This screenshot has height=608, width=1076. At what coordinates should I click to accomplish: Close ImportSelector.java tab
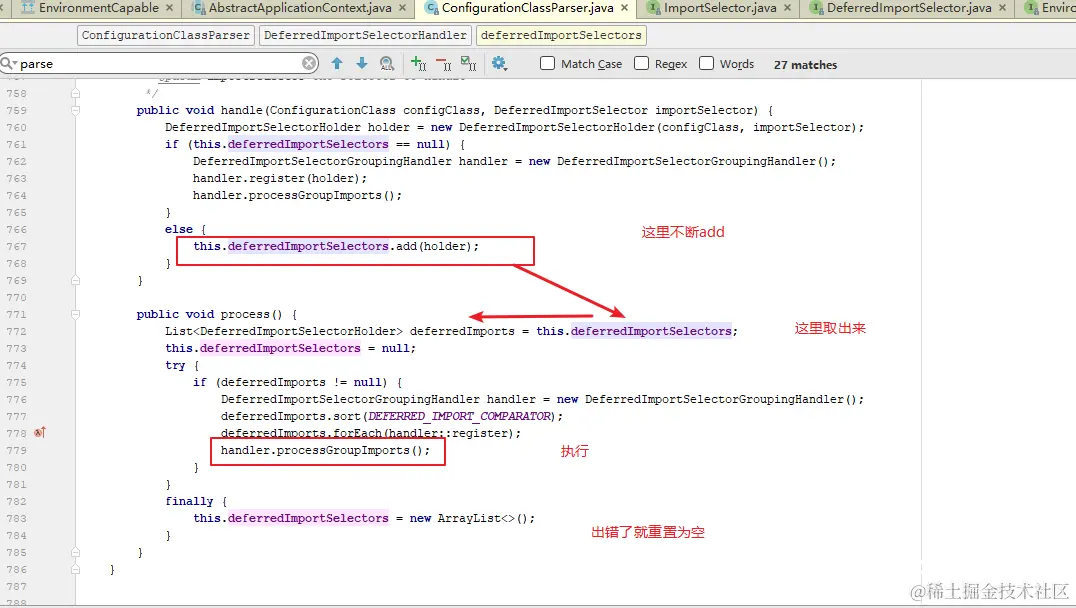click(787, 8)
